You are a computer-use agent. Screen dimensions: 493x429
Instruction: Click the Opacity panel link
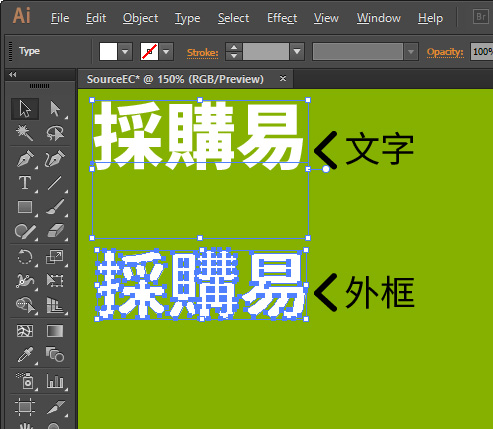pyautogui.click(x=445, y=52)
